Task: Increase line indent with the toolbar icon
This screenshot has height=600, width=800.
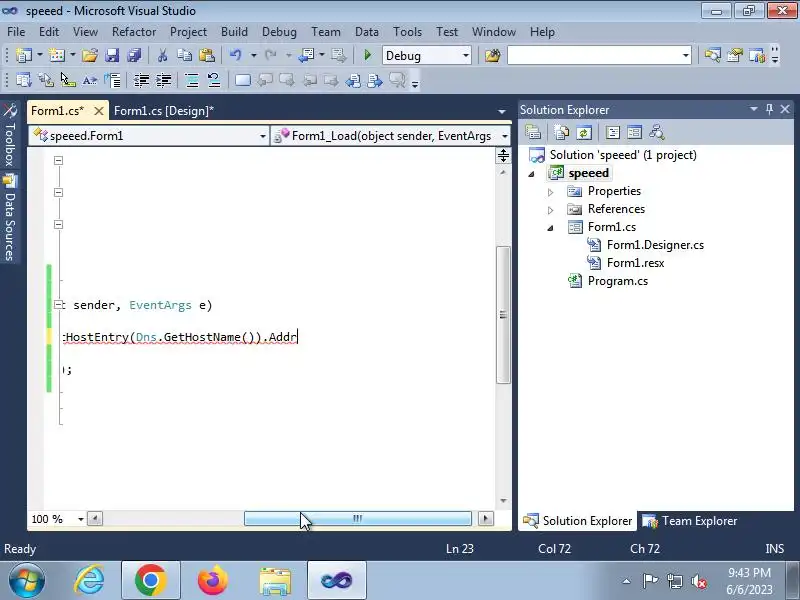Action: [164, 80]
